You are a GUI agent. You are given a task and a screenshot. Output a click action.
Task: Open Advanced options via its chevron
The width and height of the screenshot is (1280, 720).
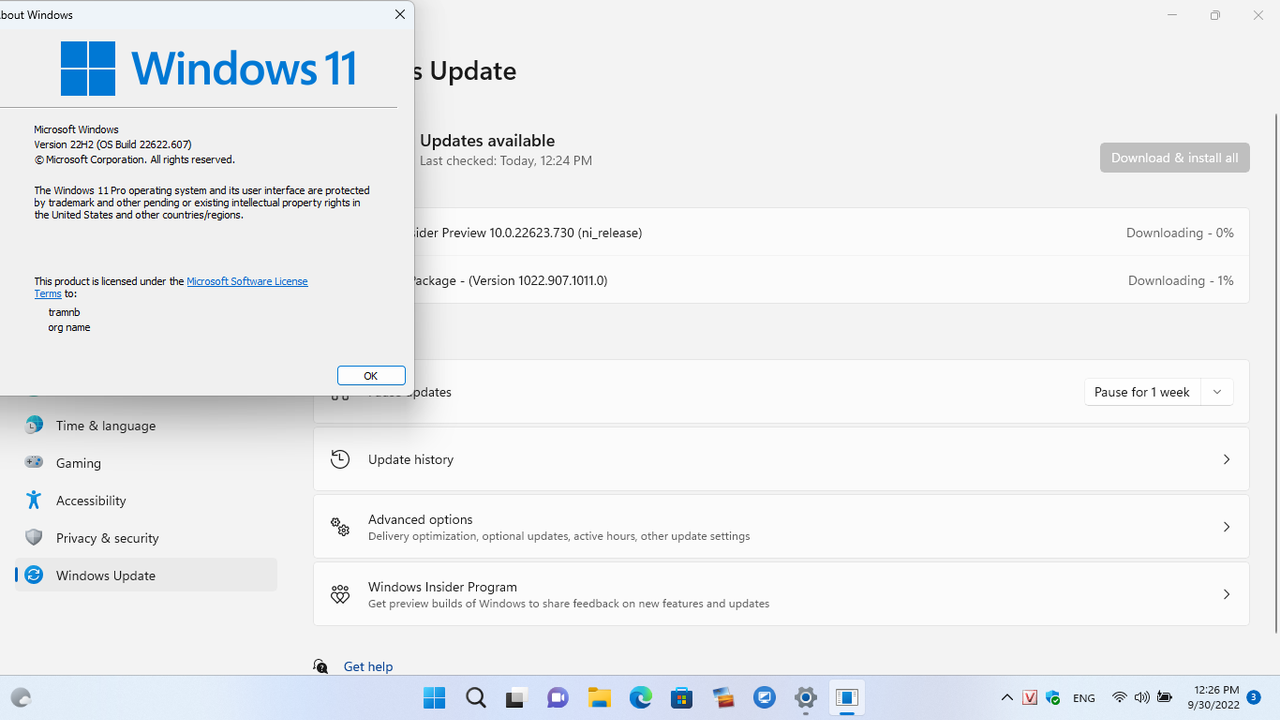[1226, 527]
